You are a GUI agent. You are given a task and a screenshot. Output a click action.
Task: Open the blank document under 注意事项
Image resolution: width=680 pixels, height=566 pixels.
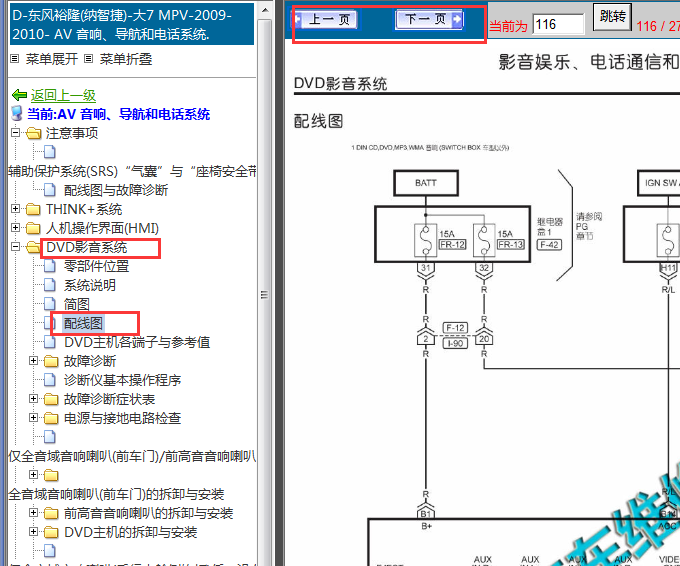[50, 152]
